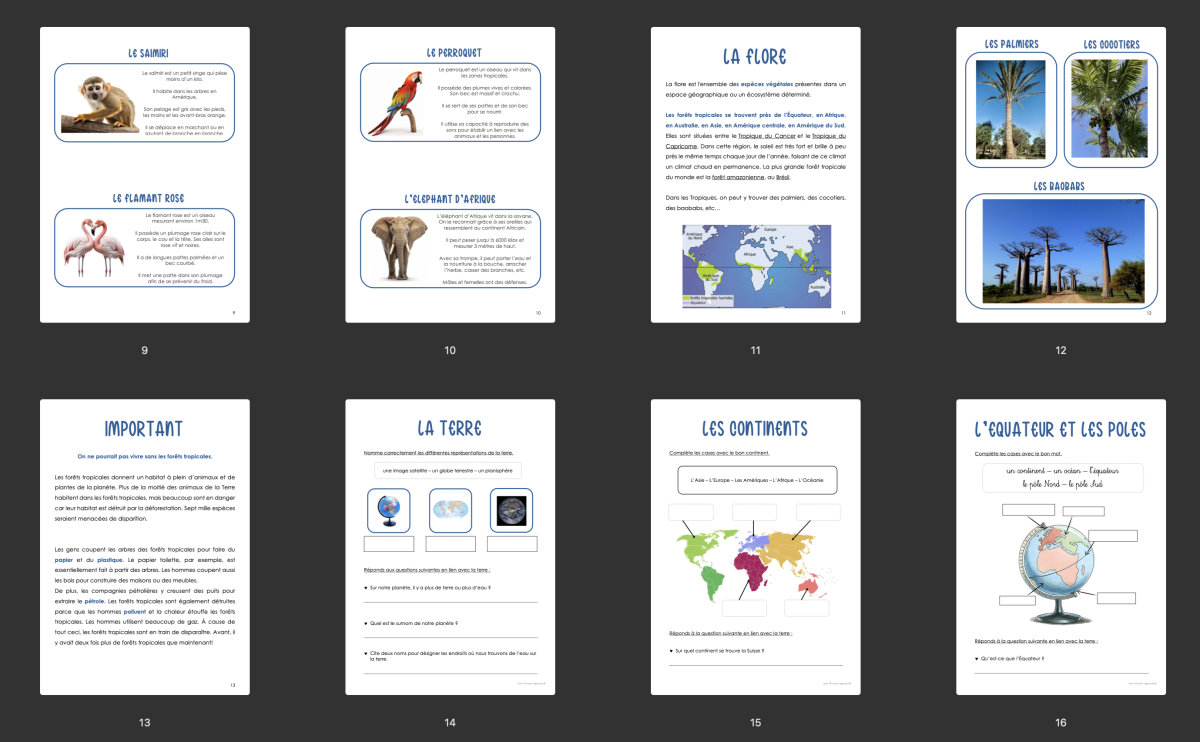Click the satellite Earth image on La Terre
This screenshot has height=742, width=1200.
pyautogui.click(x=511, y=510)
